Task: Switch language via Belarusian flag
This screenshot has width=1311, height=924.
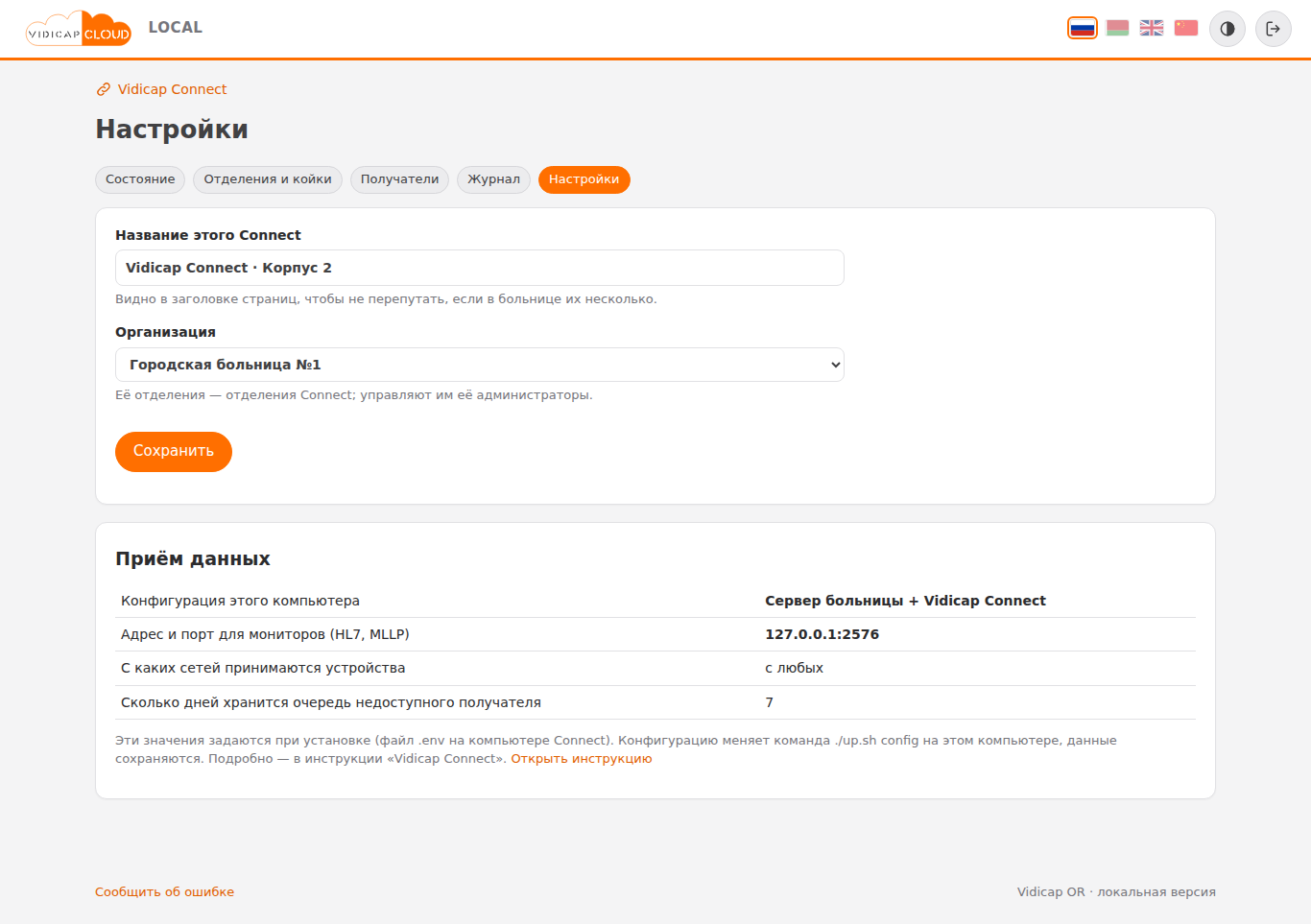Action: click(1117, 28)
